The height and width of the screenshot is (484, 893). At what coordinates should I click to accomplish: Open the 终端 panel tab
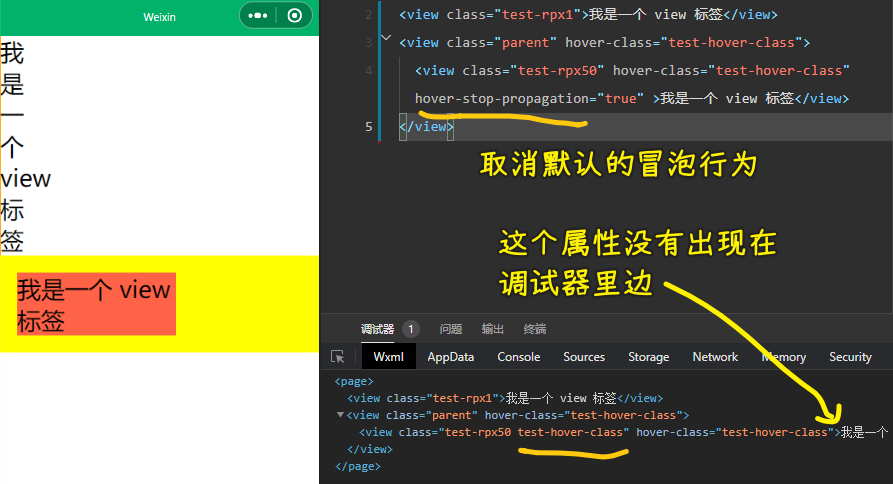point(535,329)
